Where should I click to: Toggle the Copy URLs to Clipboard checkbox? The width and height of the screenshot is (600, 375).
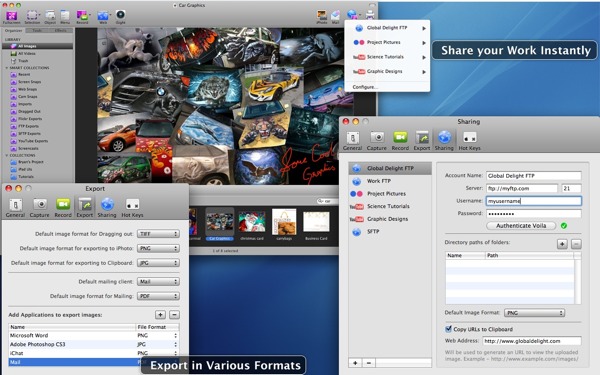click(x=448, y=329)
